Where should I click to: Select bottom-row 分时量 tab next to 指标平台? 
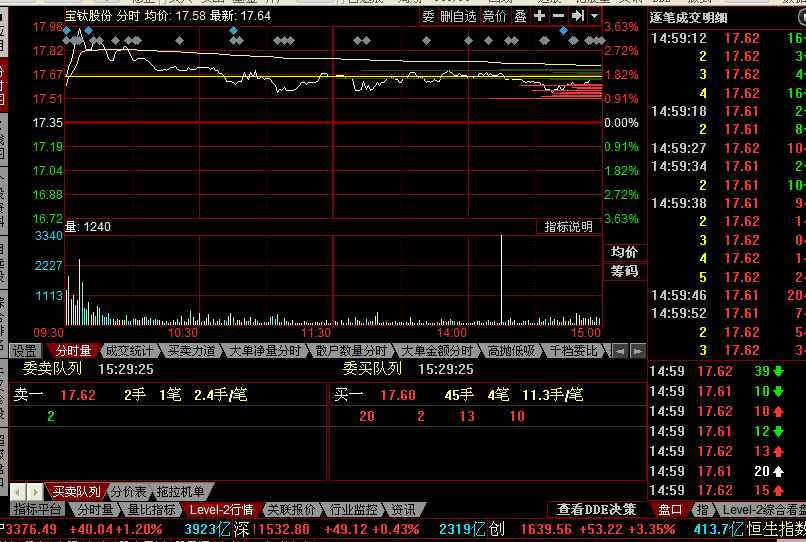tap(95, 510)
